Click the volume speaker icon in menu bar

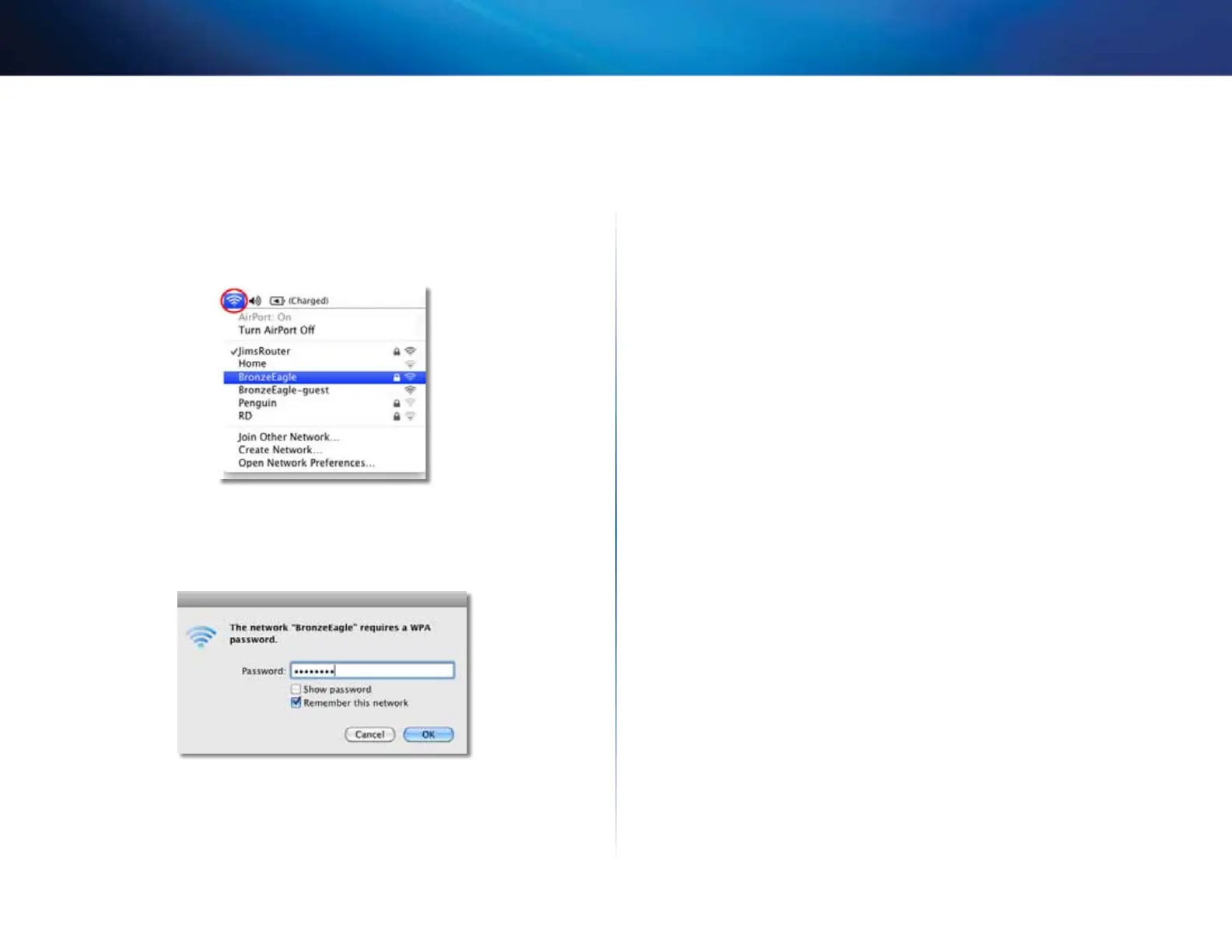(255, 300)
